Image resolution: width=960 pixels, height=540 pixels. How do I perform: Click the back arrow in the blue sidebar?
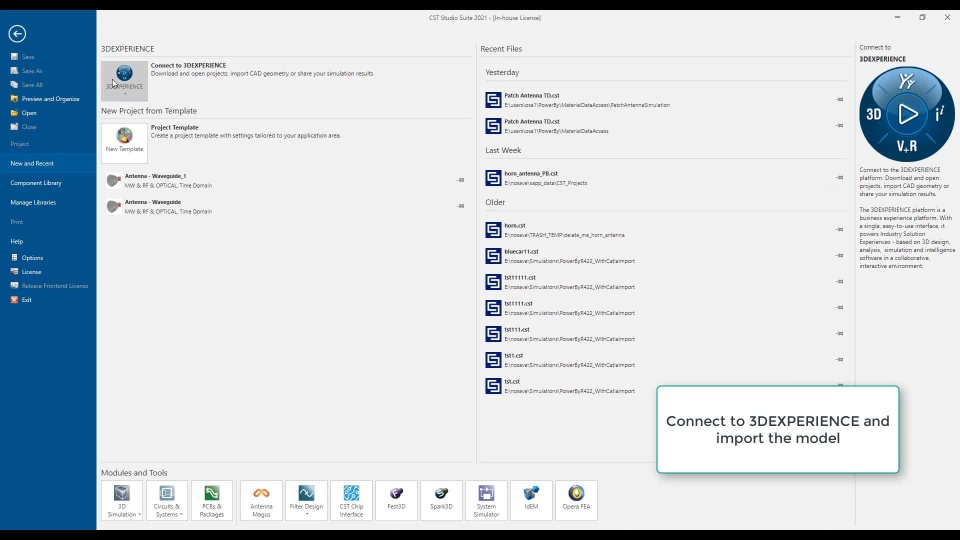17,34
